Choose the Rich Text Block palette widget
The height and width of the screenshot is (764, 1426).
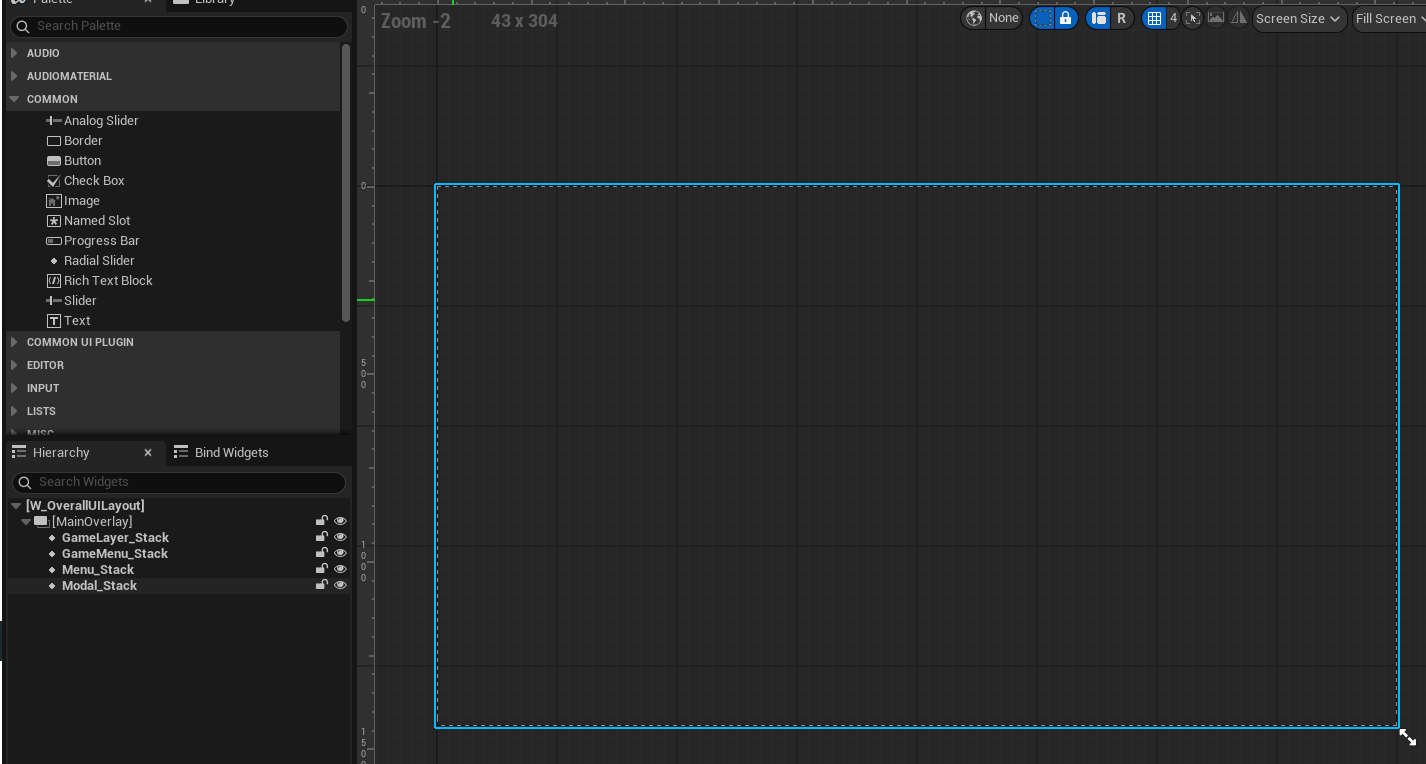point(99,281)
